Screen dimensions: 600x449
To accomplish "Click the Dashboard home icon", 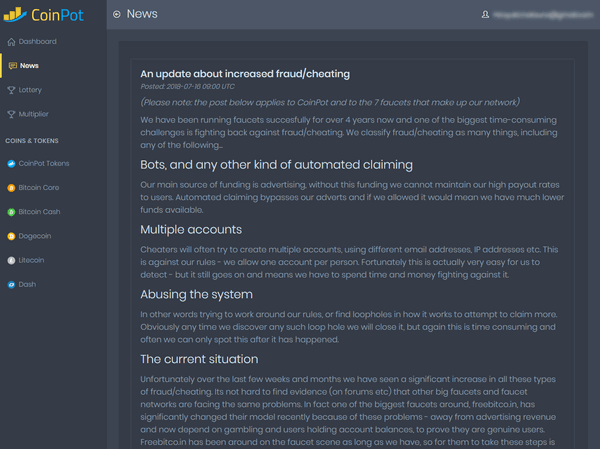I will click(x=11, y=42).
